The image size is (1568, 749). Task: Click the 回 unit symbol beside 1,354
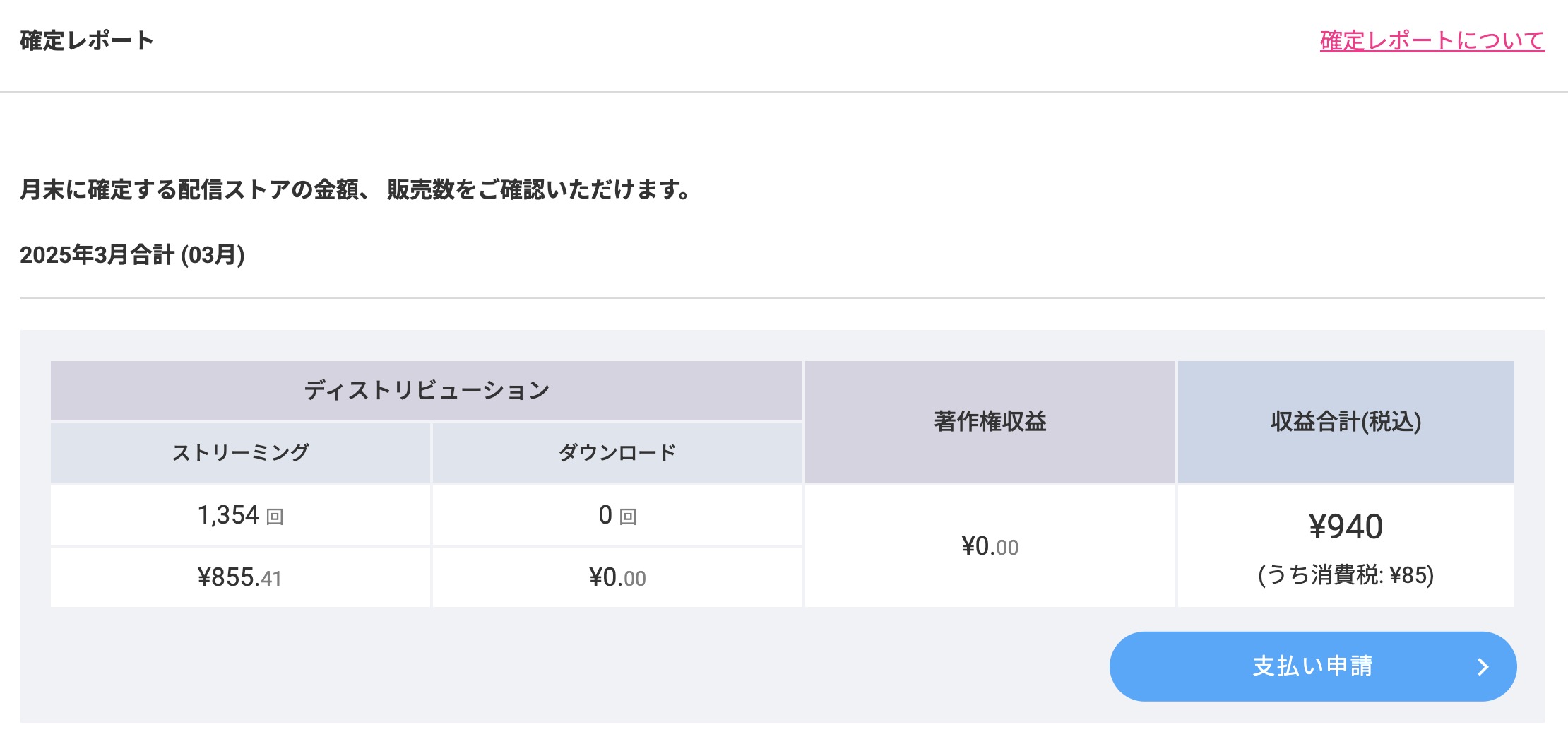click(275, 517)
